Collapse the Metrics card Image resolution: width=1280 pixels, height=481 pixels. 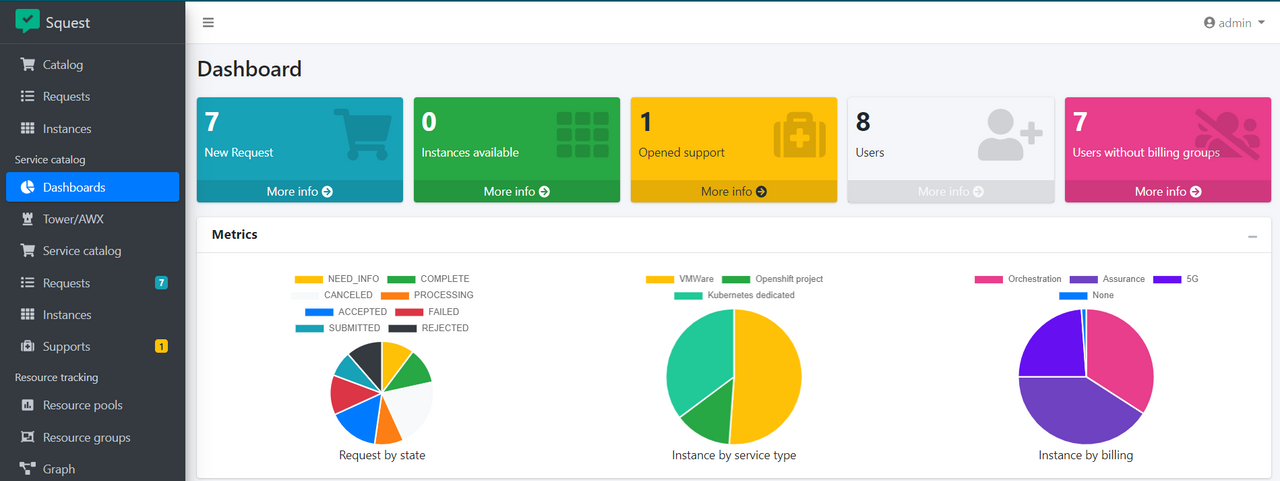1252,236
